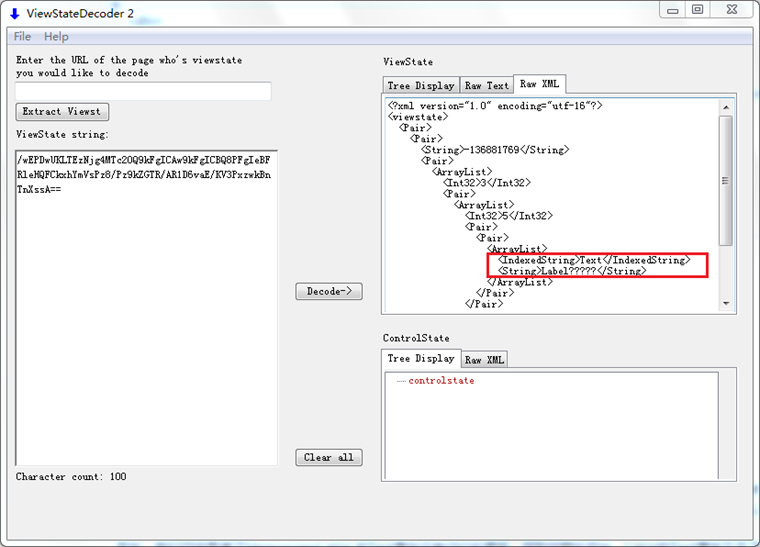Select the ViewState Raw XML tab
This screenshot has width=760, height=547.
click(539, 84)
